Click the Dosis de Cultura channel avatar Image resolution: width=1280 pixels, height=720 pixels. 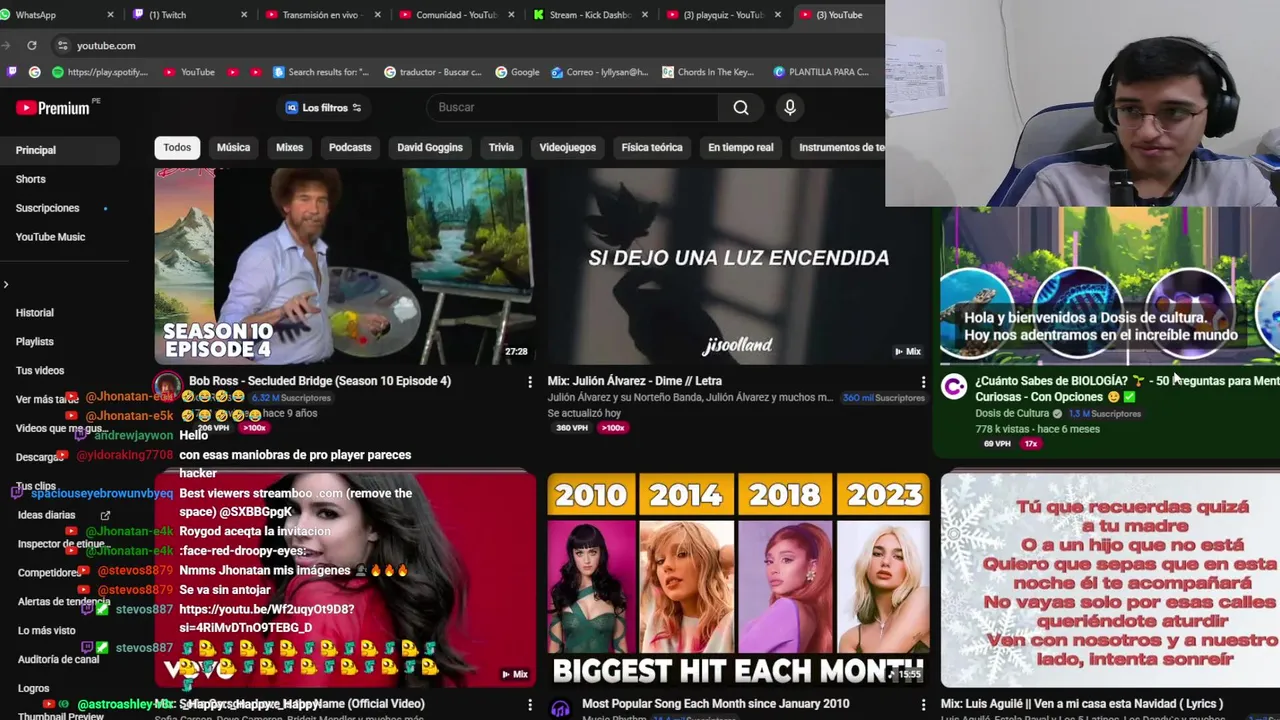coord(954,386)
